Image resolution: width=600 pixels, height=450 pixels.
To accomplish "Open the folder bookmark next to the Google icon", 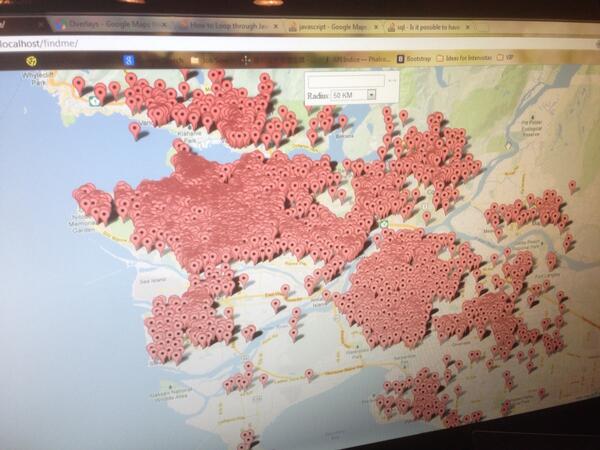I will pos(195,60).
